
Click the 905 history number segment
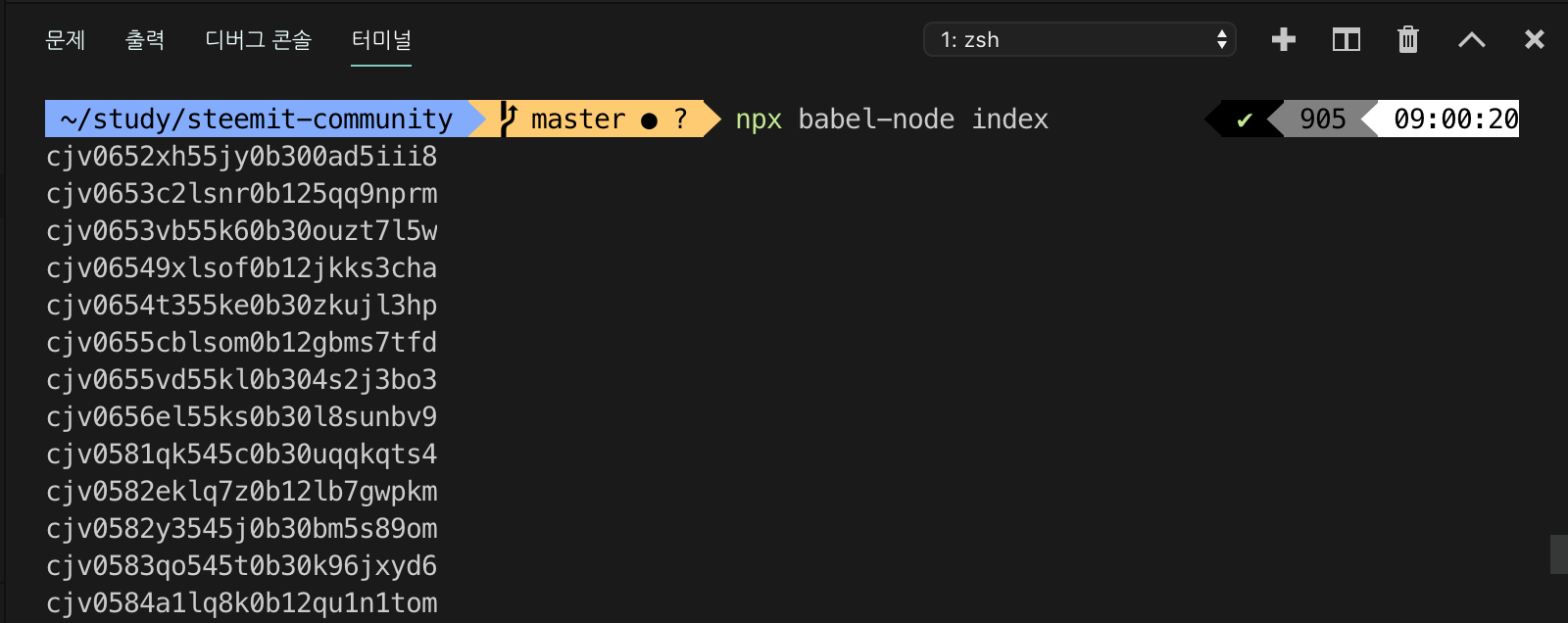tap(1322, 120)
